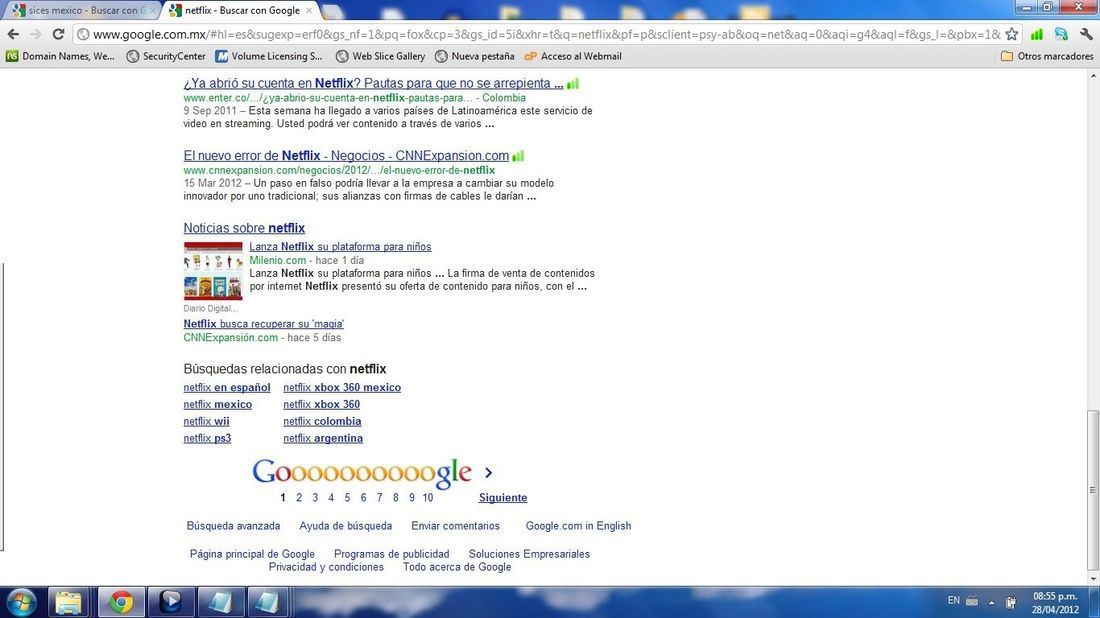The width and height of the screenshot is (1100, 618).
Task: Open File Explorer from taskbar
Action: click(x=68, y=603)
